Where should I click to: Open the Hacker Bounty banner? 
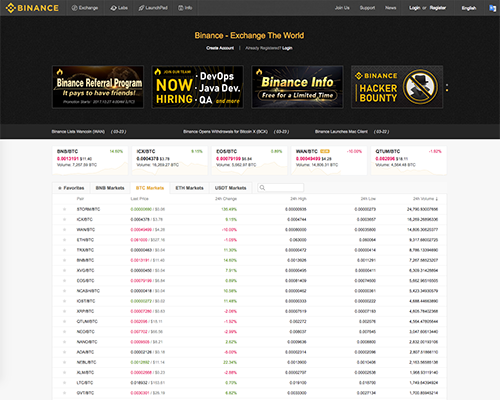pos(397,87)
